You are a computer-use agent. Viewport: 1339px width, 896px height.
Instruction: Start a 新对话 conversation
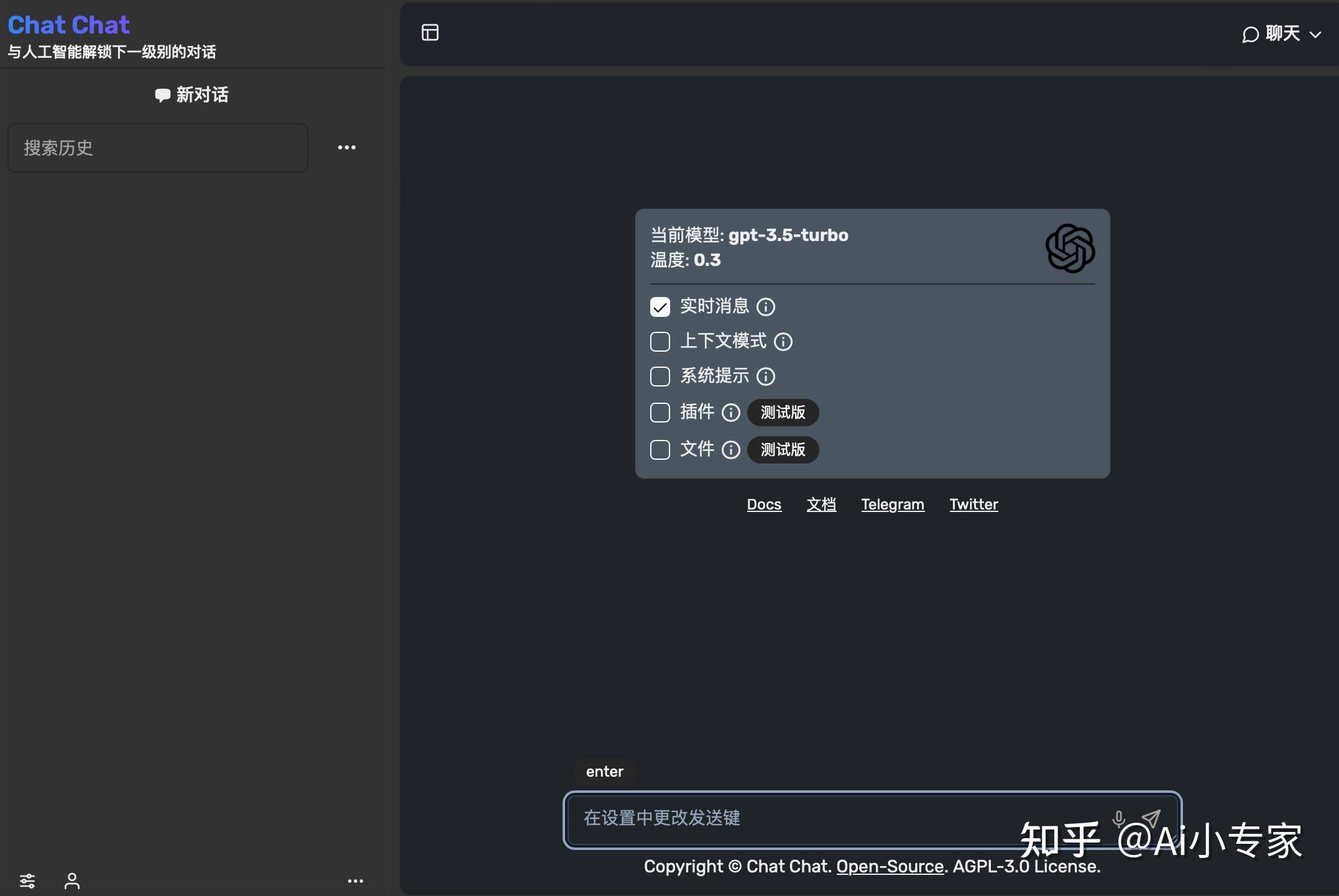[x=191, y=94]
